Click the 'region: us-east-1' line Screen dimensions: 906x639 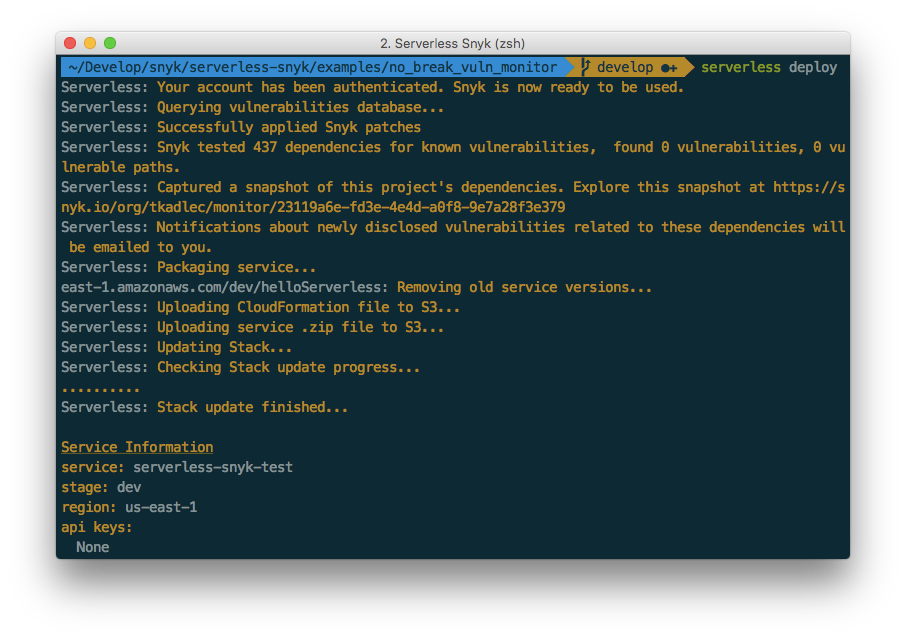tap(129, 507)
